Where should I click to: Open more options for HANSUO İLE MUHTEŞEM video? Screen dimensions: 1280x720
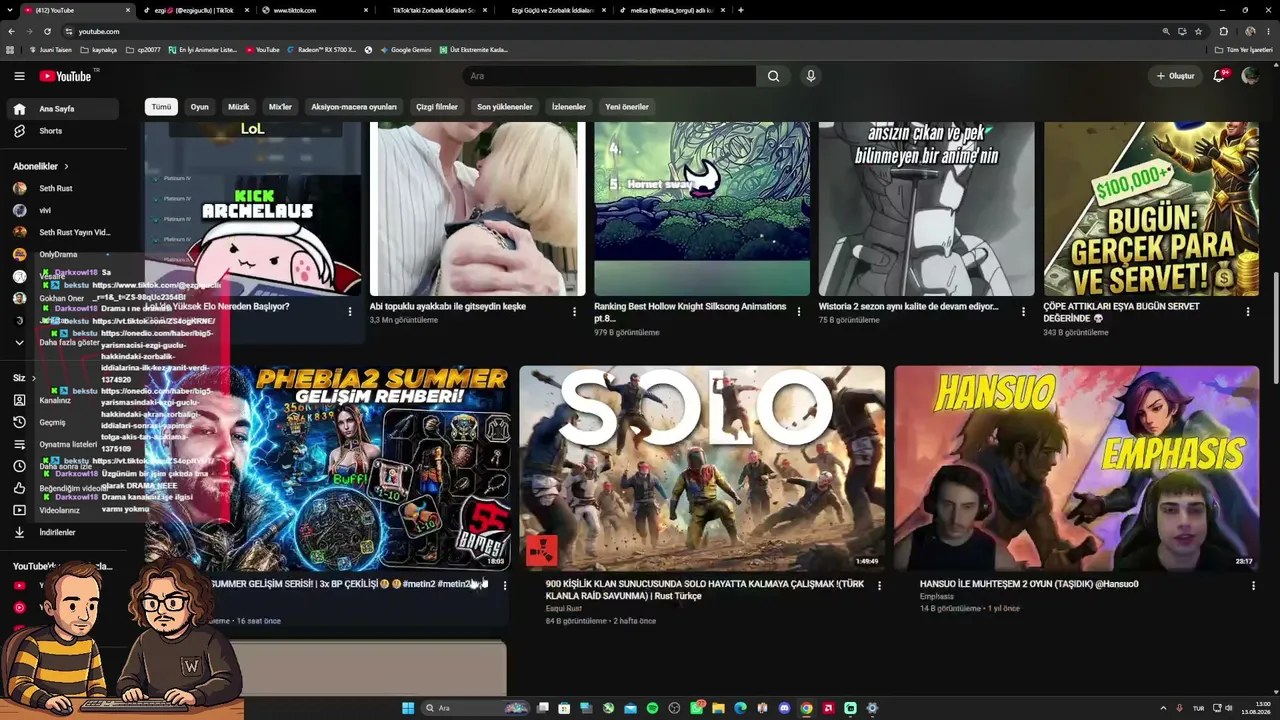[x=1253, y=586]
